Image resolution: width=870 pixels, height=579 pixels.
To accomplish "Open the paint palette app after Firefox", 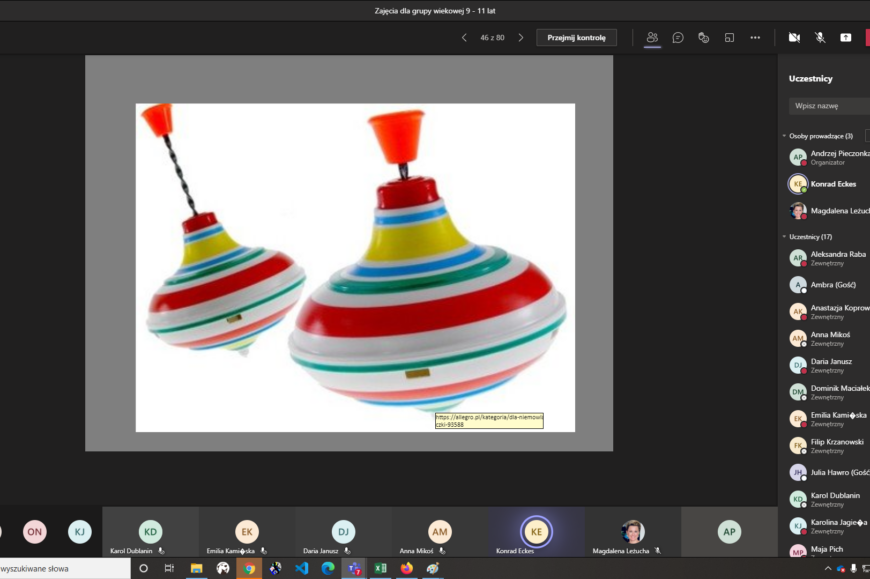I will [x=433, y=568].
